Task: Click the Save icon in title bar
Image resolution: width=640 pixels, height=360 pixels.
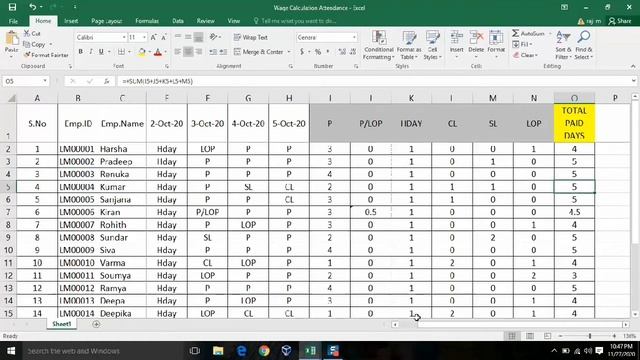Action: pos(13,7)
